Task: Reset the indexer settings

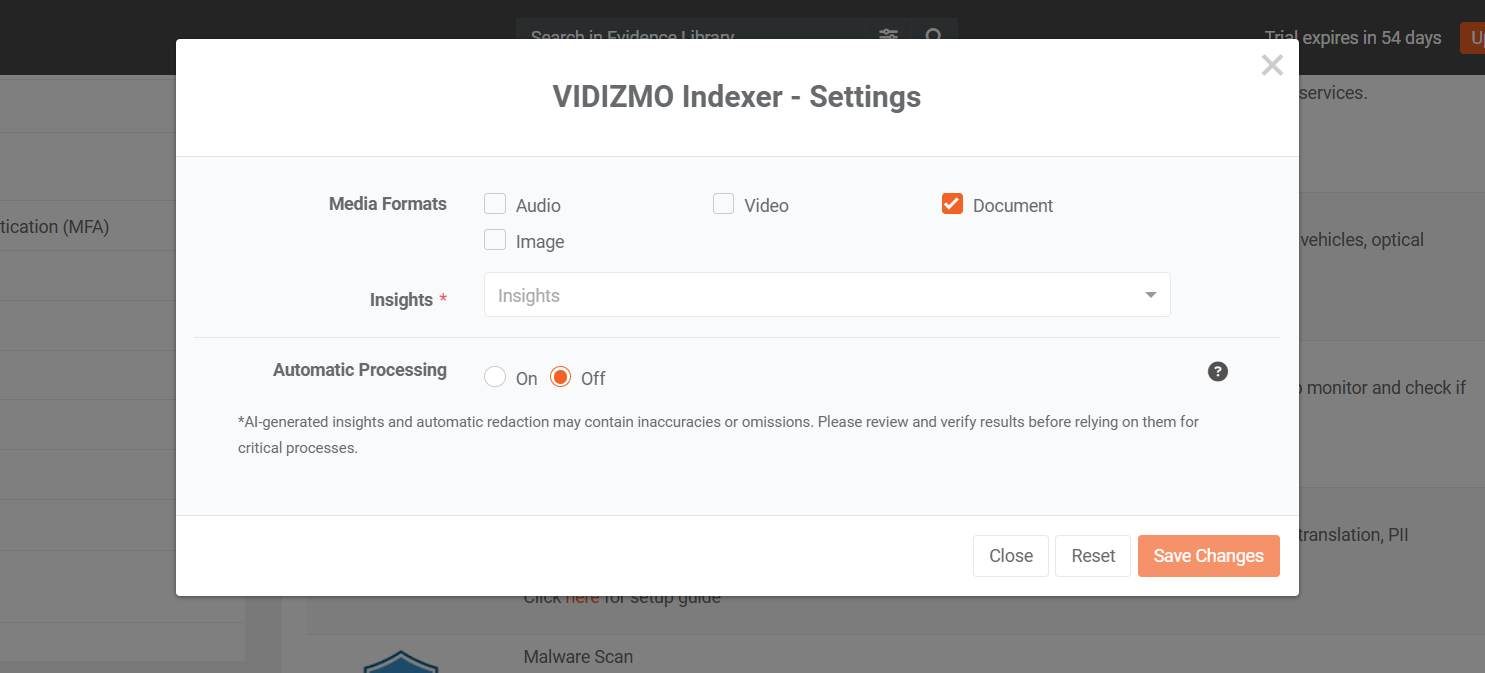Action: (1092, 556)
